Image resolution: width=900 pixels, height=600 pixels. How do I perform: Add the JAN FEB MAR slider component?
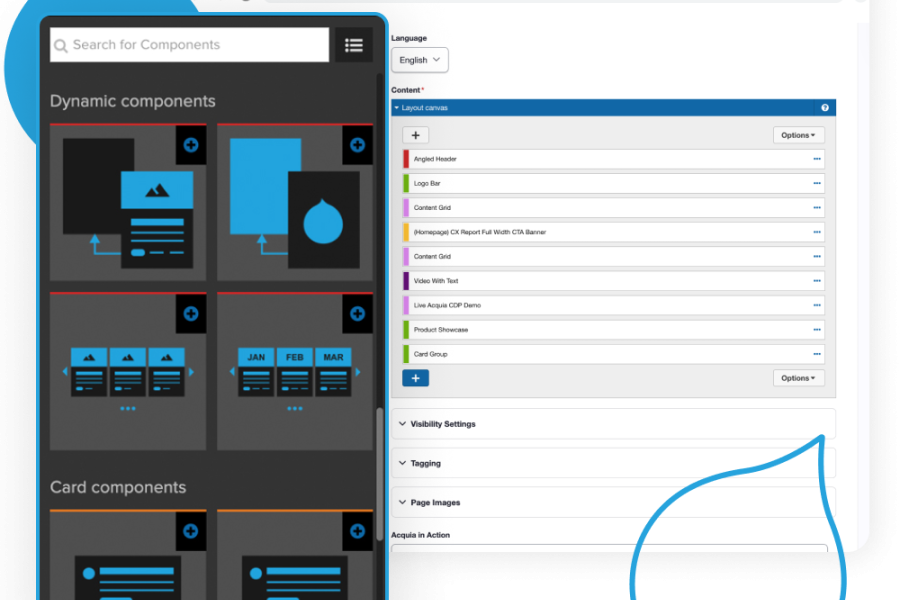click(x=357, y=313)
